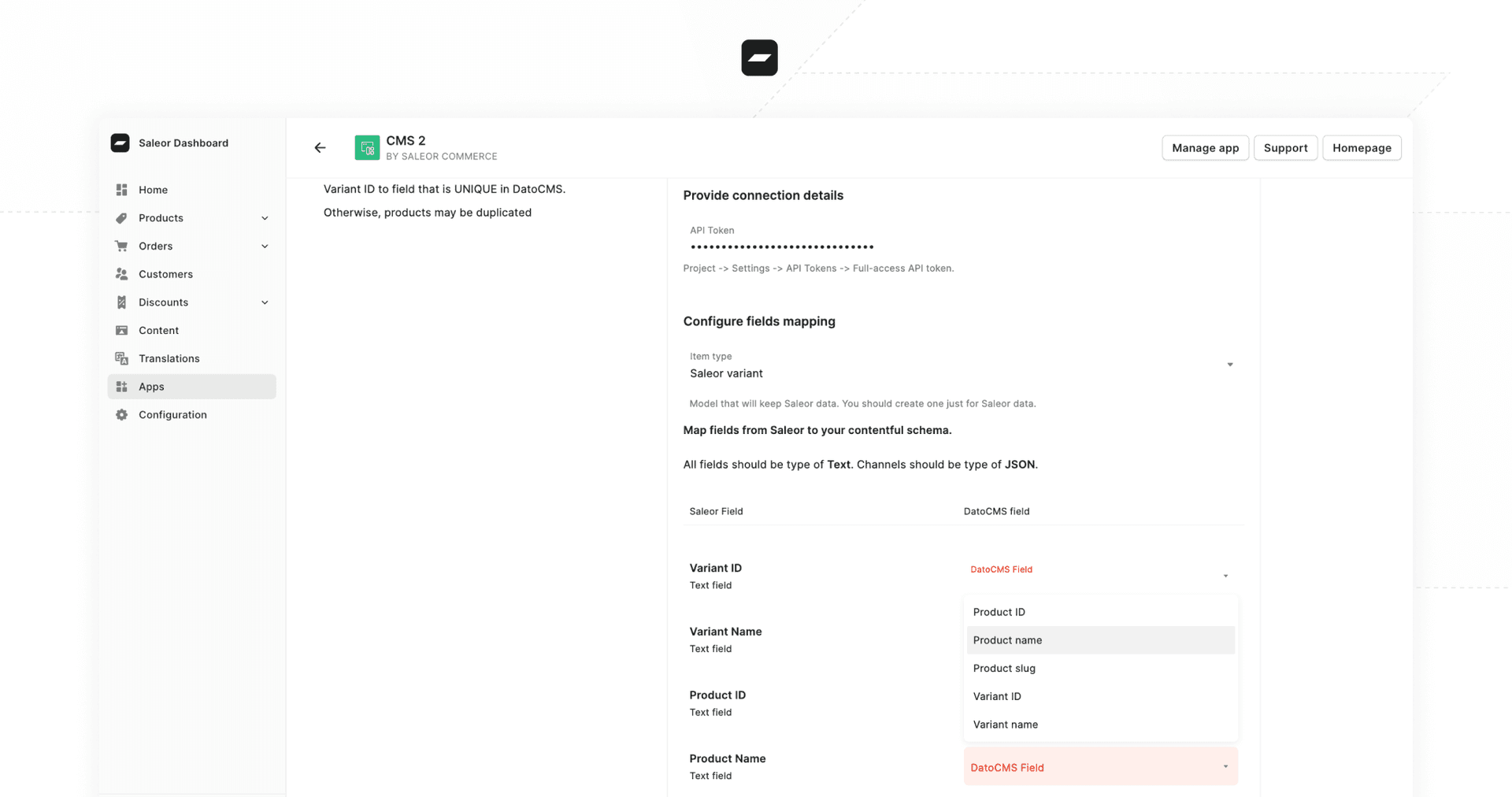The width and height of the screenshot is (1512, 797).
Task: Click the Saleor Field column header
Action: tap(716, 511)
